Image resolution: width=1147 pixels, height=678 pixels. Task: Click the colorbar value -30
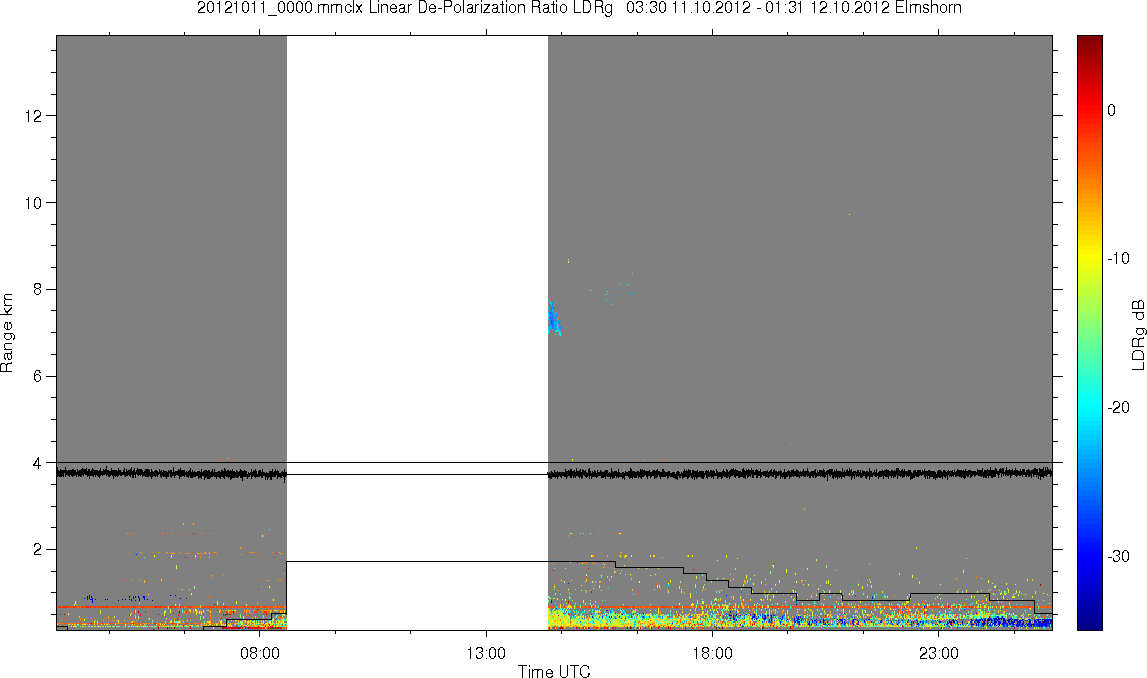pyautogui.click(x=1118, y=557)
